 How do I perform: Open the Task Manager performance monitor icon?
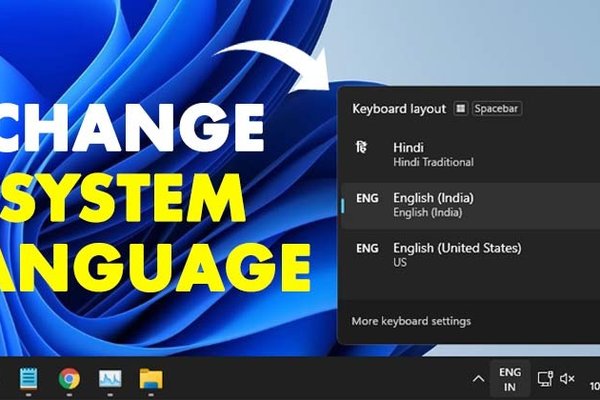tap(110, 379)
